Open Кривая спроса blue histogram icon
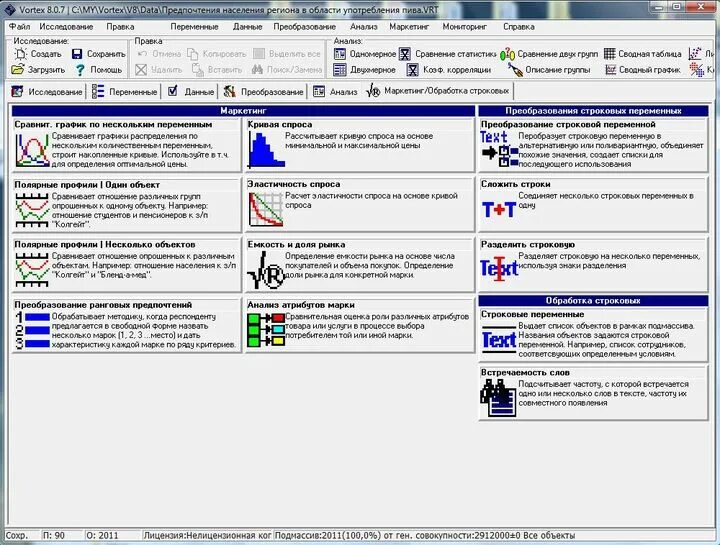 (266, 150)
